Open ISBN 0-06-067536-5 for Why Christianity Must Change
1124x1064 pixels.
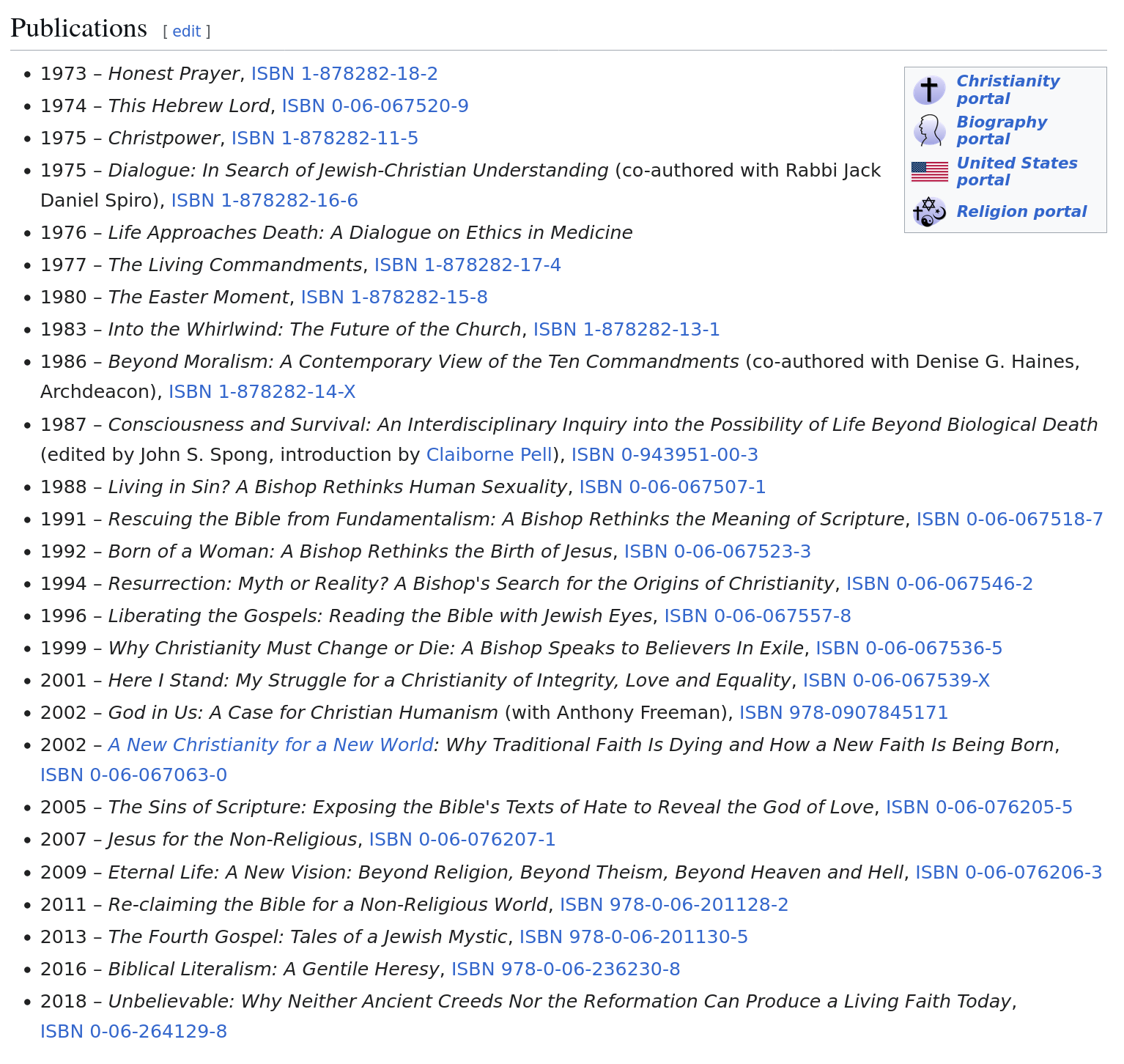pyautogui.click(x=909, y=649)
